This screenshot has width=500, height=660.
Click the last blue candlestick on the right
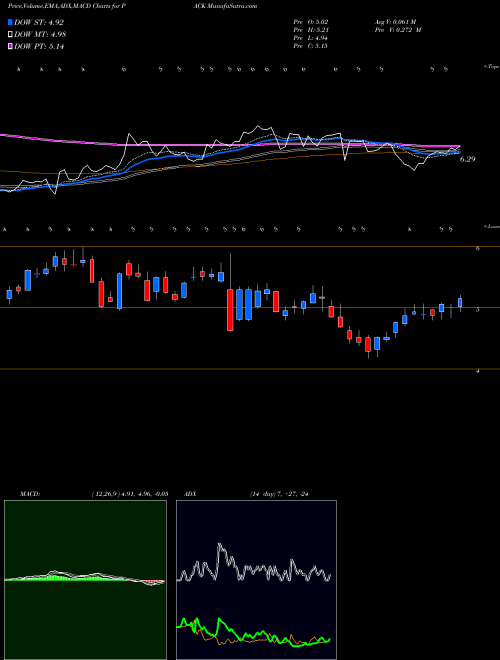pos(460,303)
